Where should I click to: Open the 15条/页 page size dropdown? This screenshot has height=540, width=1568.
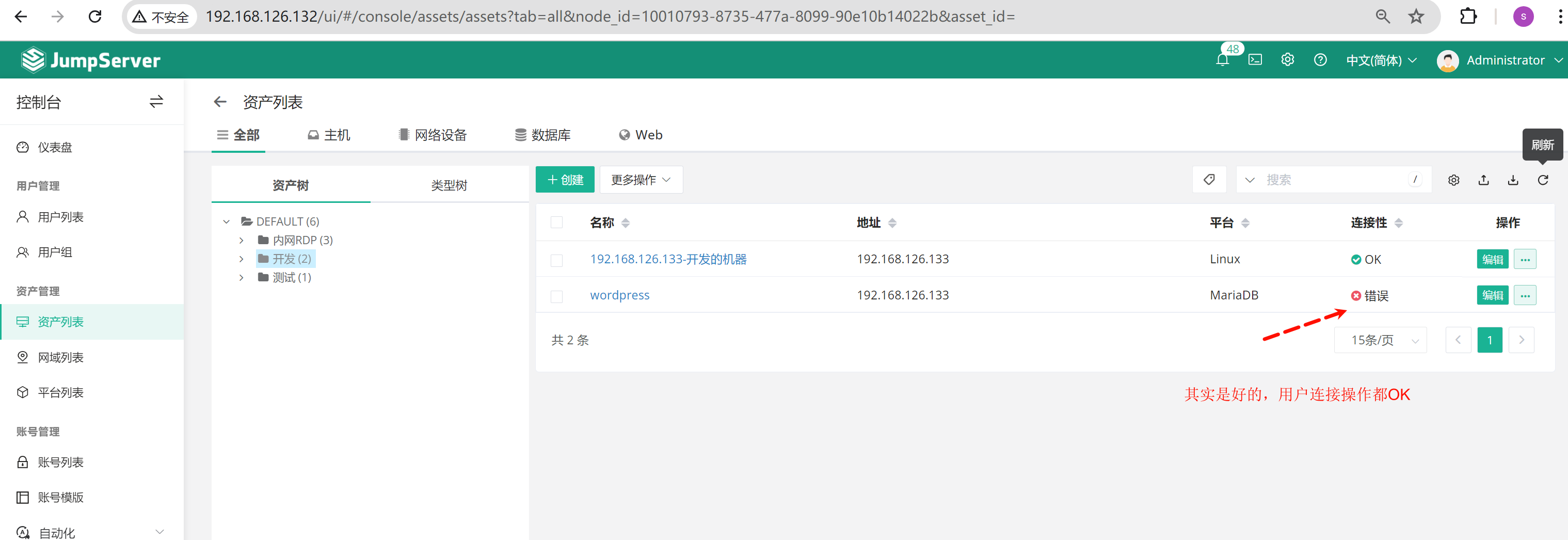point(1380,340)
